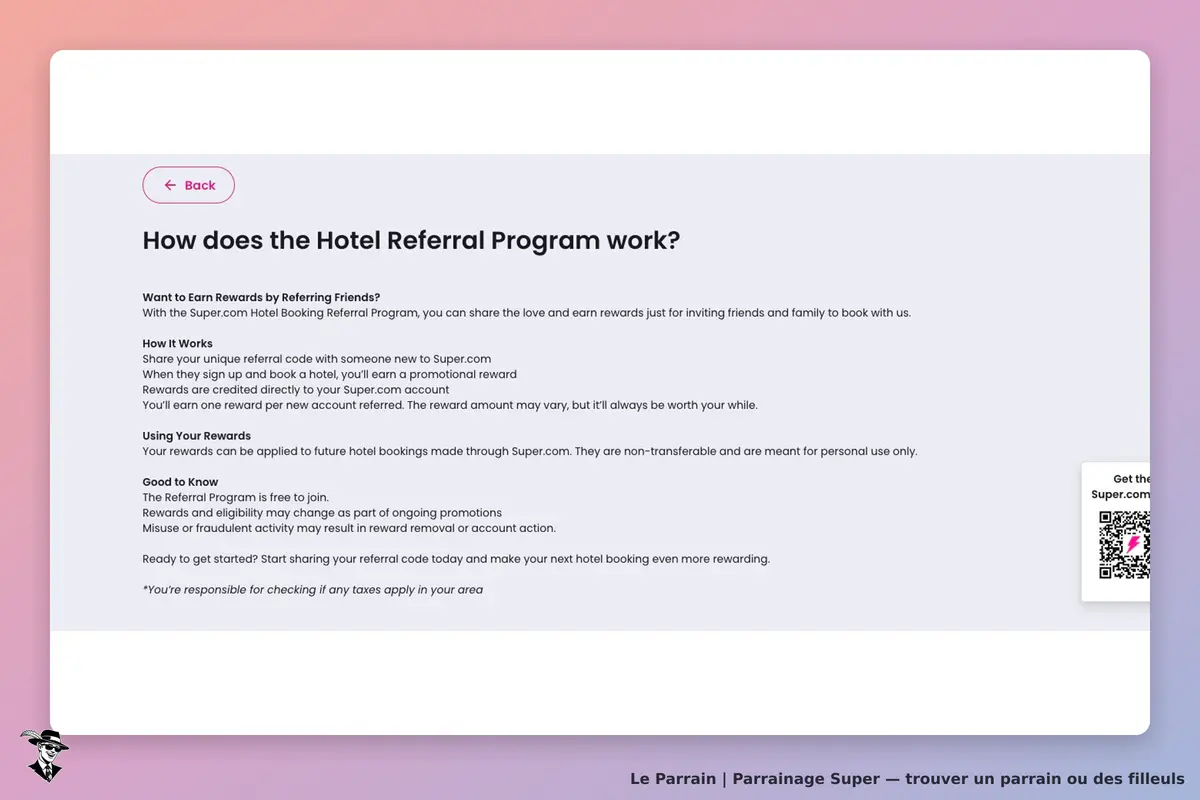1200x800 pixels.
Task: Click line 'You'll earn one reward per new account referred'
Action: [450, 405]
